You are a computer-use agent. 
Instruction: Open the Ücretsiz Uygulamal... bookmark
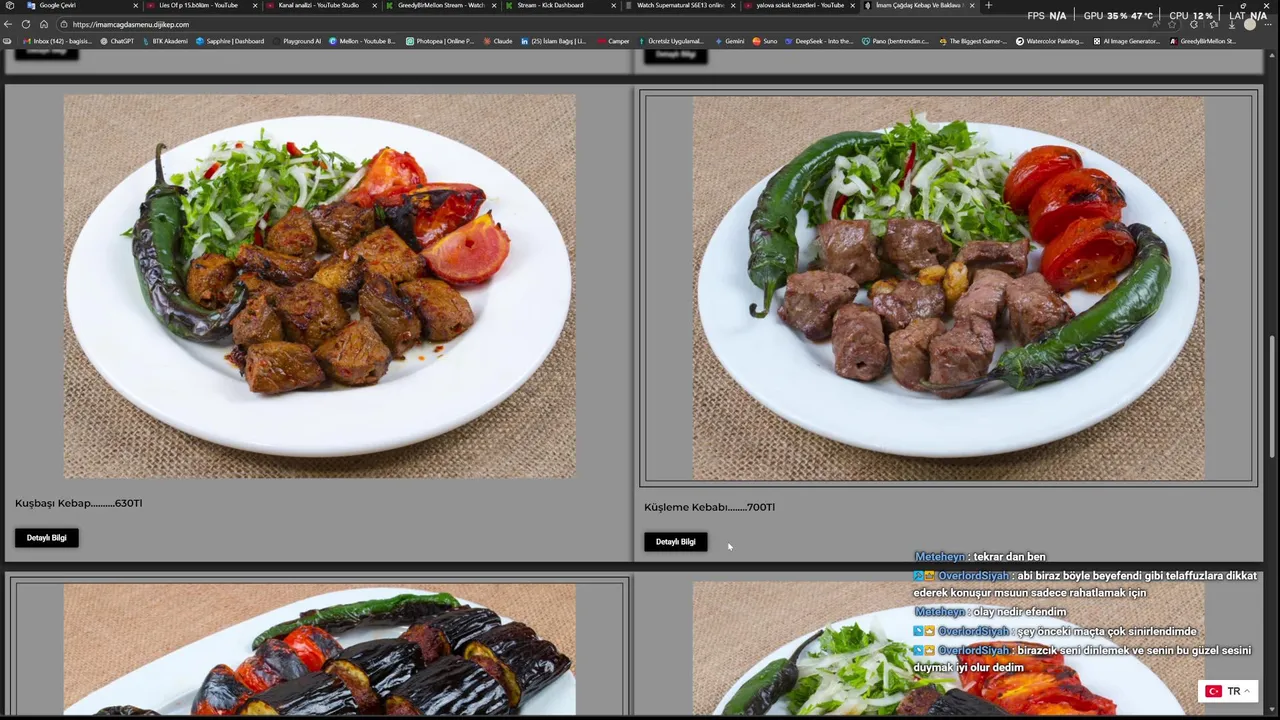tap(671, 41)
